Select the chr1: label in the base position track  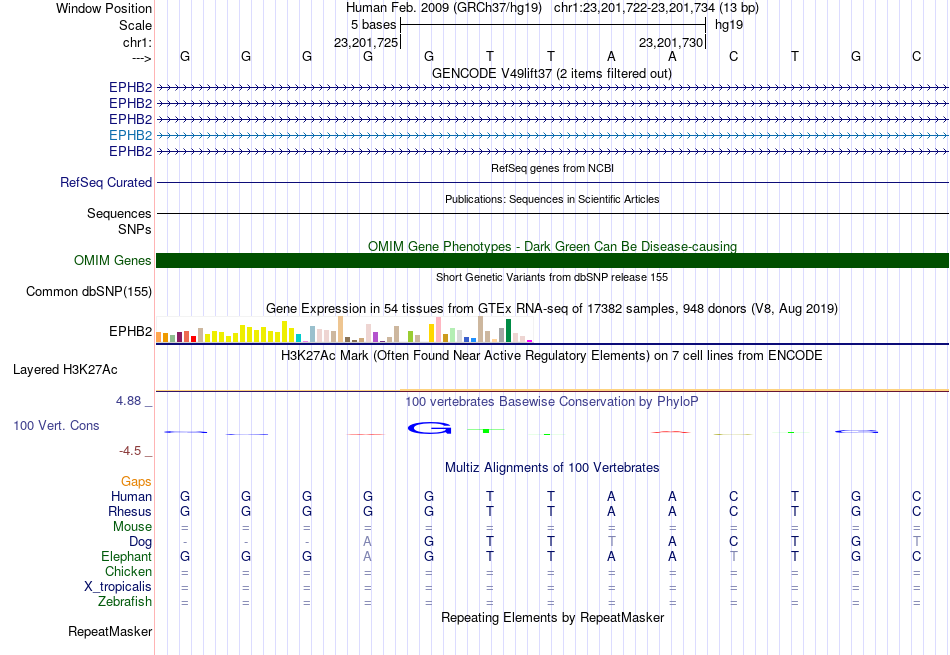137,42
